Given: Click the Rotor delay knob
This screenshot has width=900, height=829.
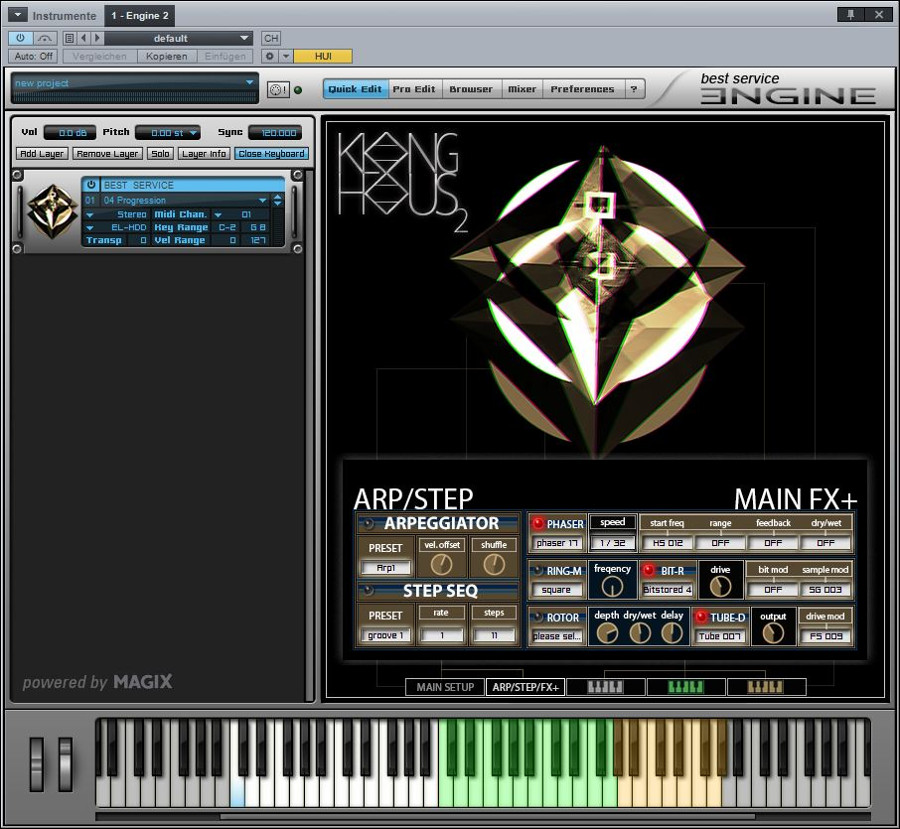Looking at the screenshot, I should (672, 633).
